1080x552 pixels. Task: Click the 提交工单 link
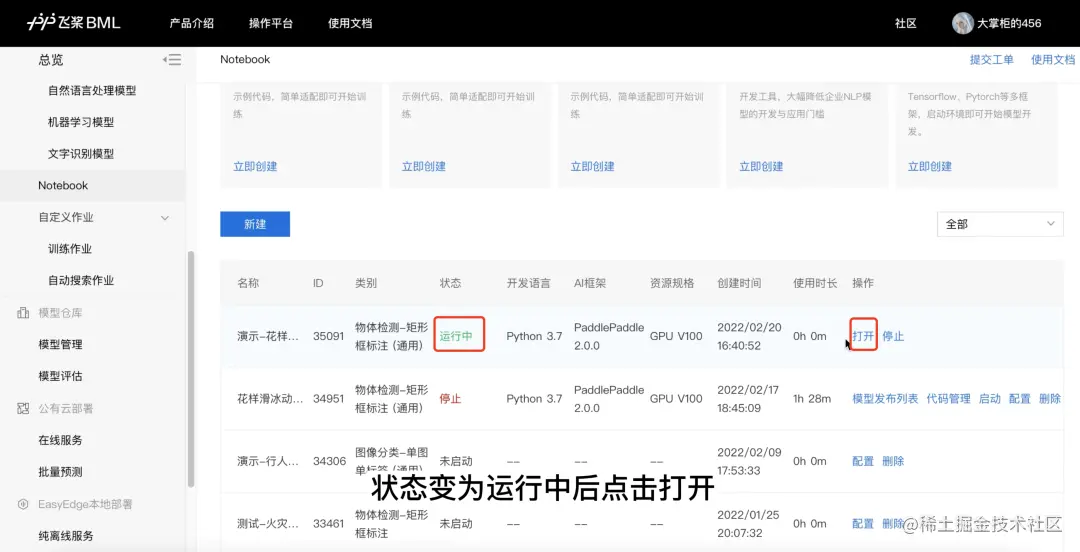pyautogui.click(x=991, y=59)
